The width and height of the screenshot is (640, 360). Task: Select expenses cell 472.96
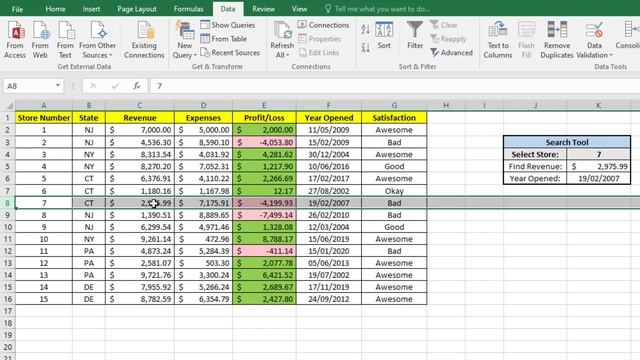pos(203,239)
